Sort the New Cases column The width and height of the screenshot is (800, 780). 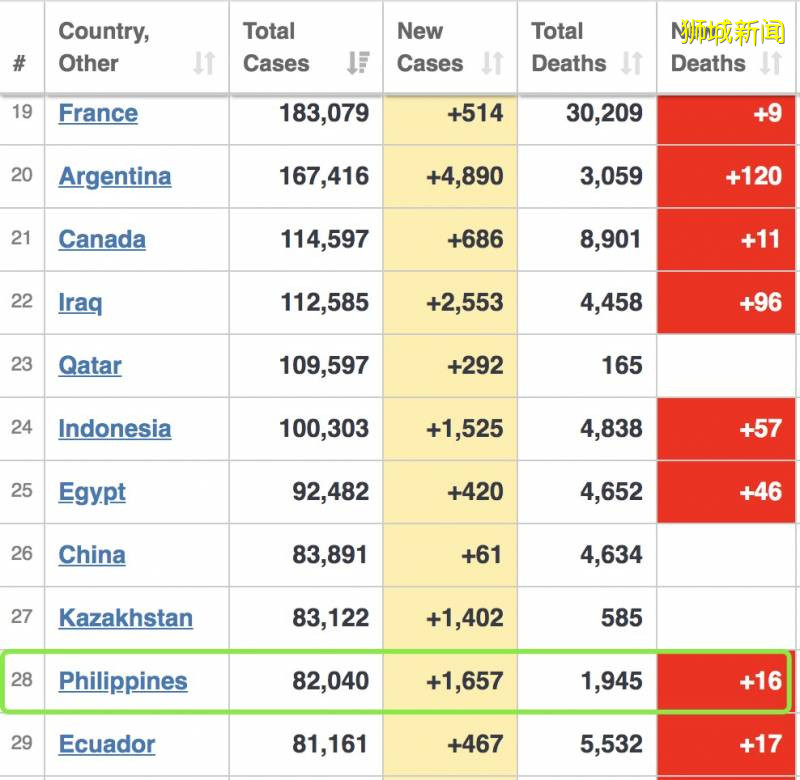[x=492, y=64]
